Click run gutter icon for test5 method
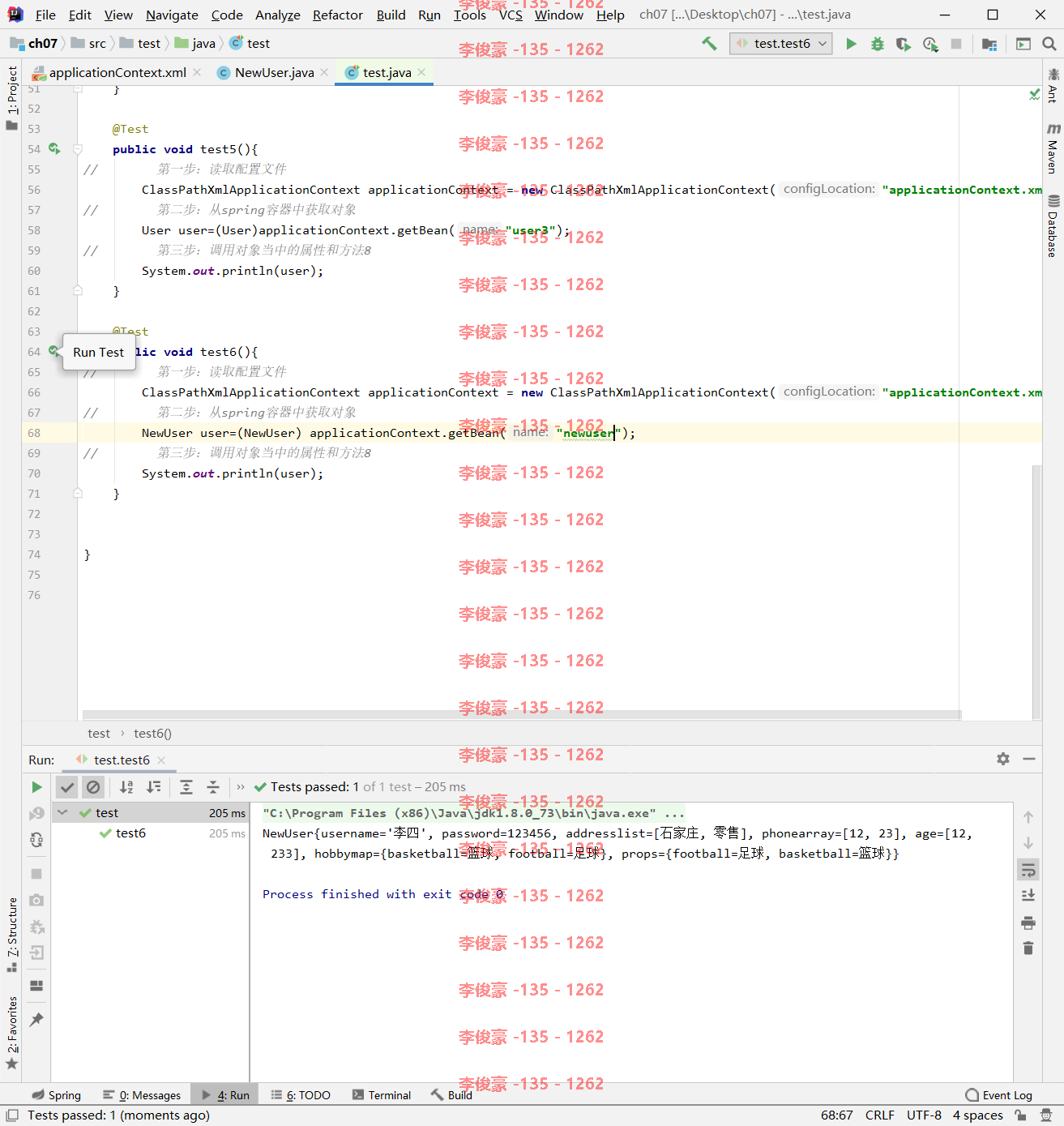Screen dimensions: 1064x1126 (x=54, y=148)
